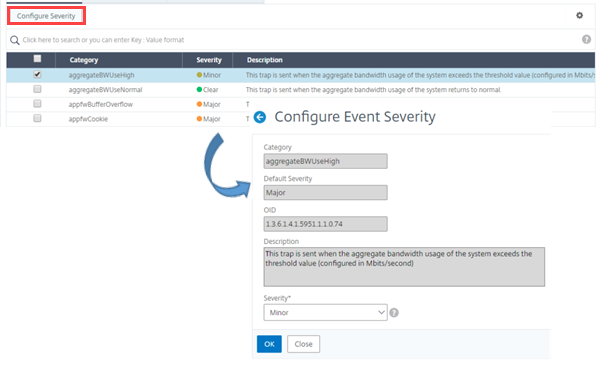The image size is (602, 373).
Task: Click Major severity in appfwCookie row
Action: pyautogui.click(x=208, y=119)
